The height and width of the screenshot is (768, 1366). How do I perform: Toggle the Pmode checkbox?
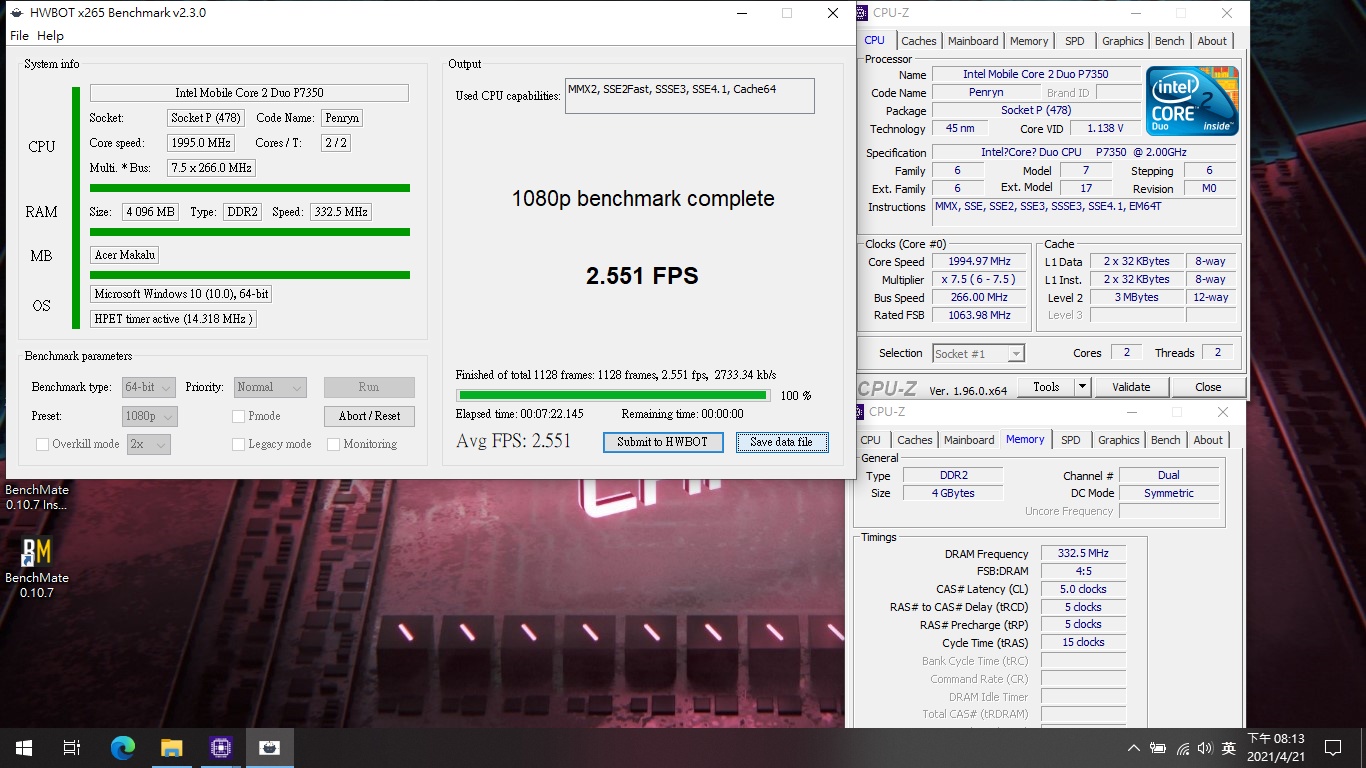coord(238,416)
